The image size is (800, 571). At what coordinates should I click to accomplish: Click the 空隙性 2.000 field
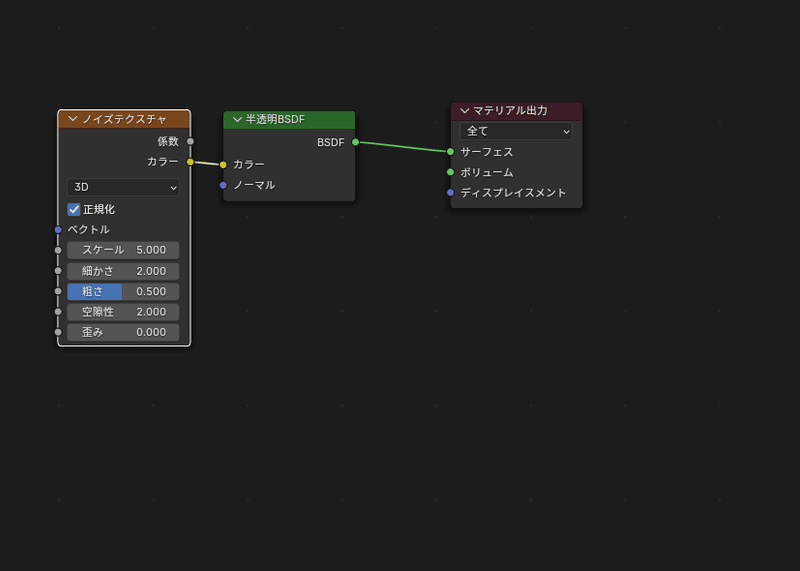click(123, 312)
